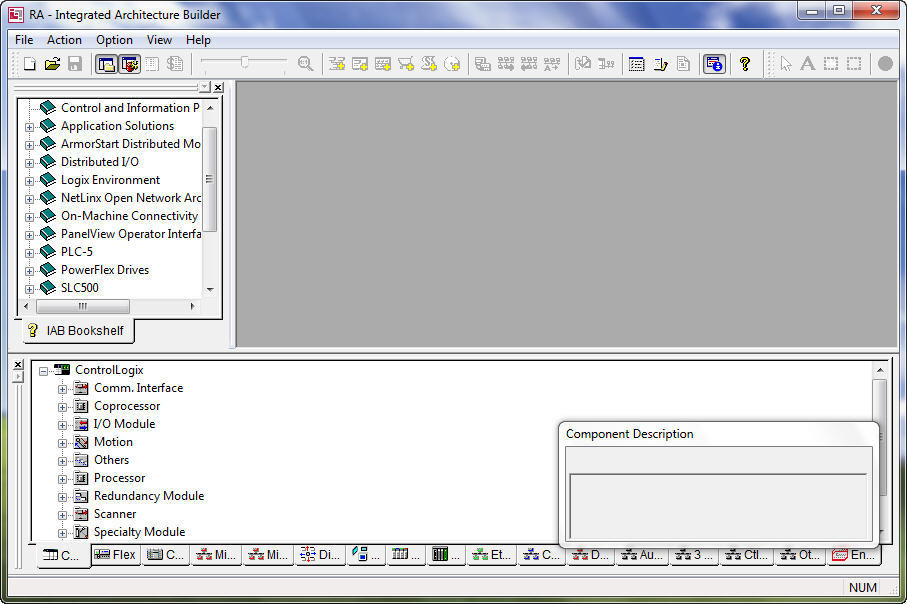
Task: Click the bookshelf scroll down arrow
Action: click(210, 289)
